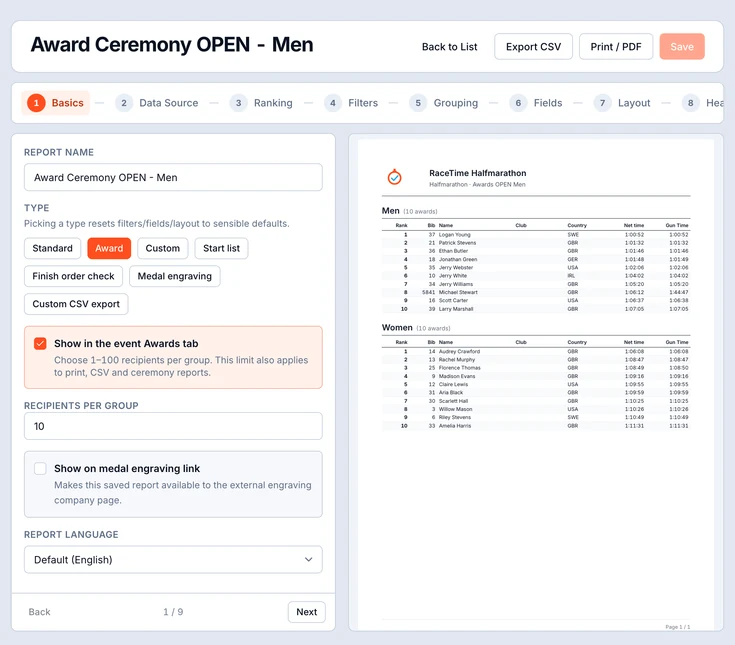735x645 pixels.
Task: Export the report as CSV
Action: point(533,46)
